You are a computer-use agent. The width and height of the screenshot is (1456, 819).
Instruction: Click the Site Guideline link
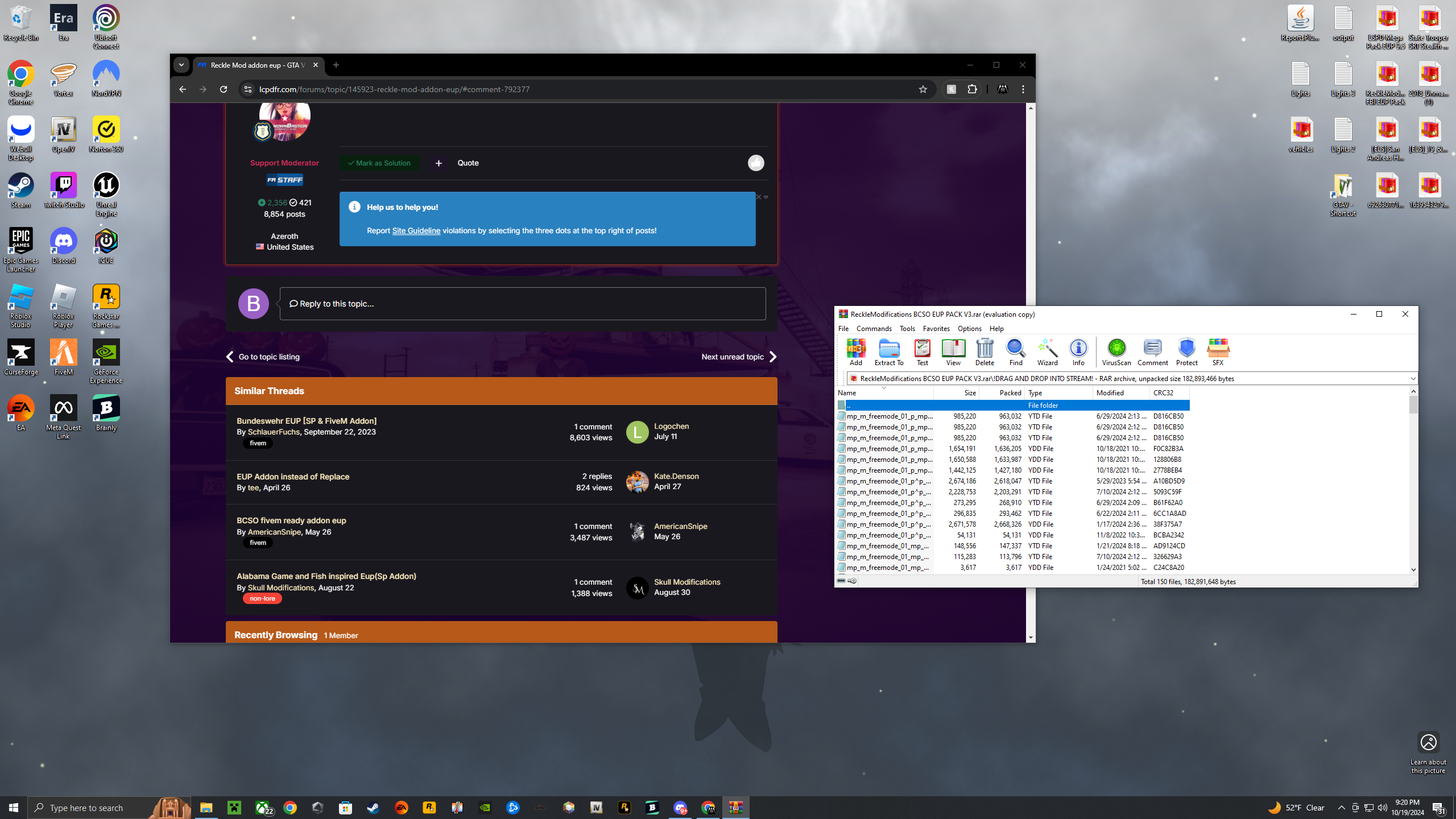click(x=416, y=230)
